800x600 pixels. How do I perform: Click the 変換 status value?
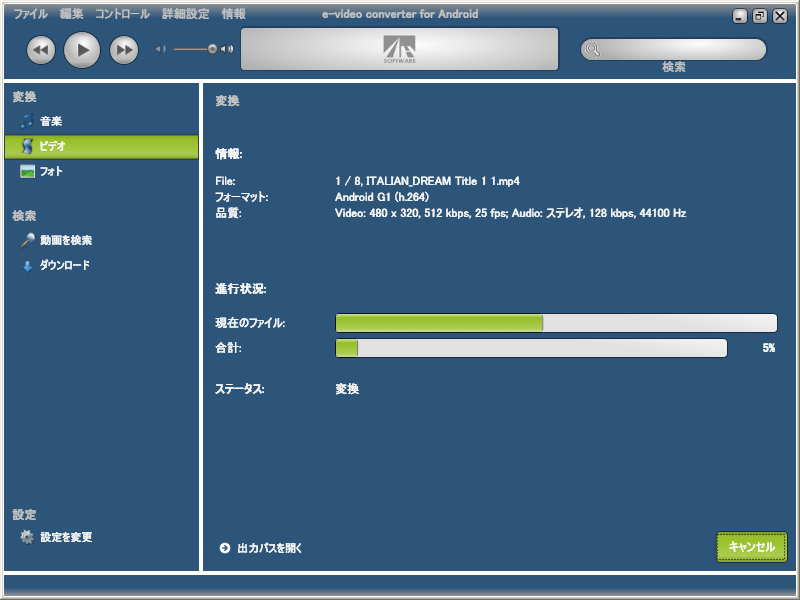[347, 389]
